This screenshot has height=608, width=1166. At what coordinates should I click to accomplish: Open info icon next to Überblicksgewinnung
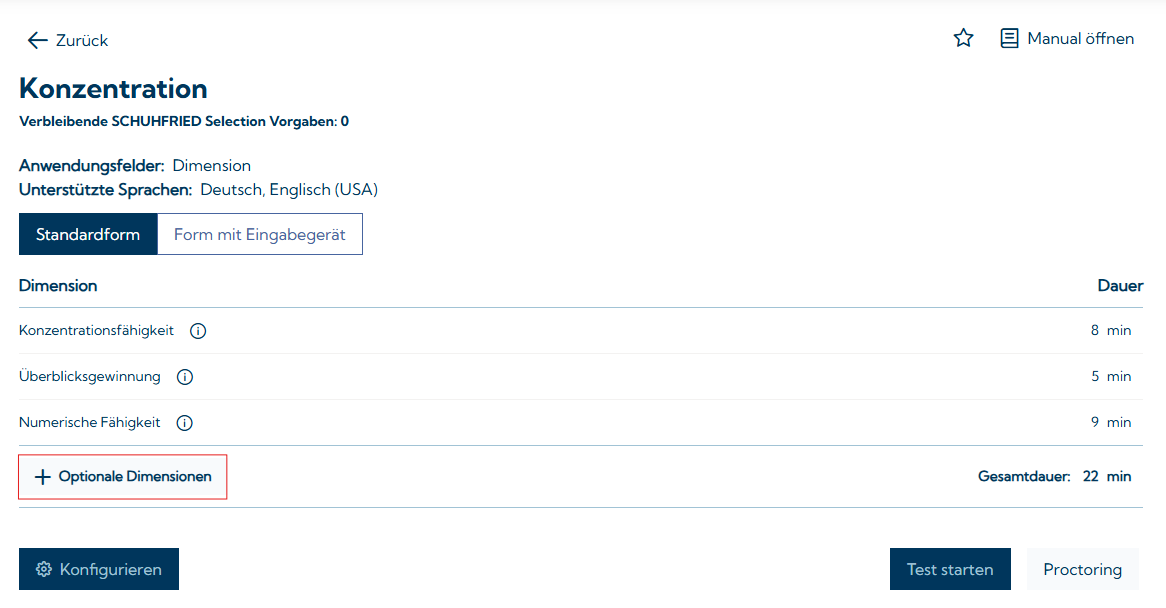pos(185,377)
